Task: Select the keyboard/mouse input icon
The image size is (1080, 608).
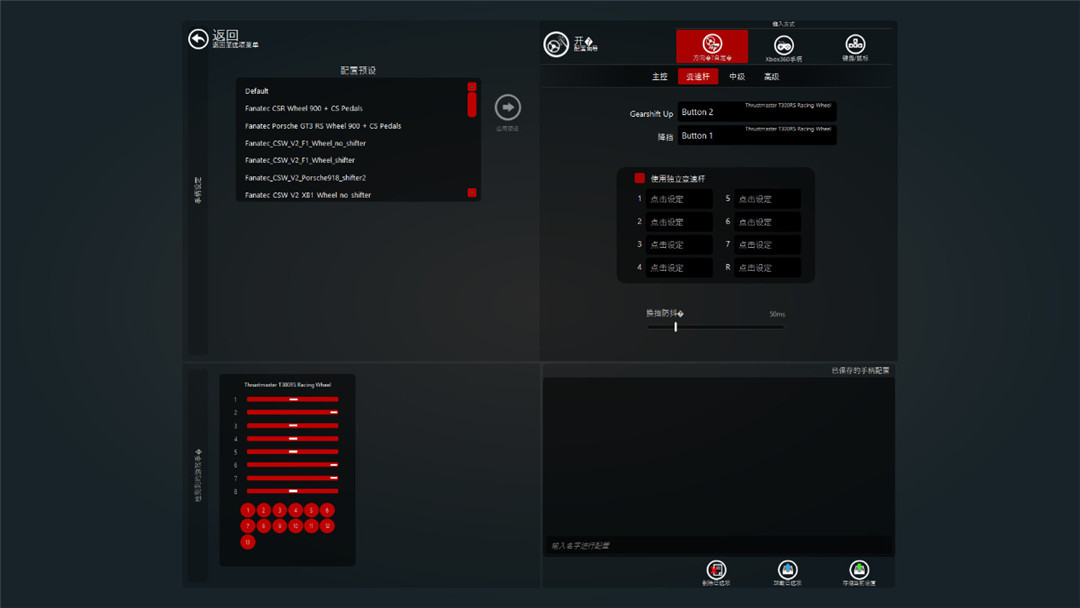Action: point(855,46)
